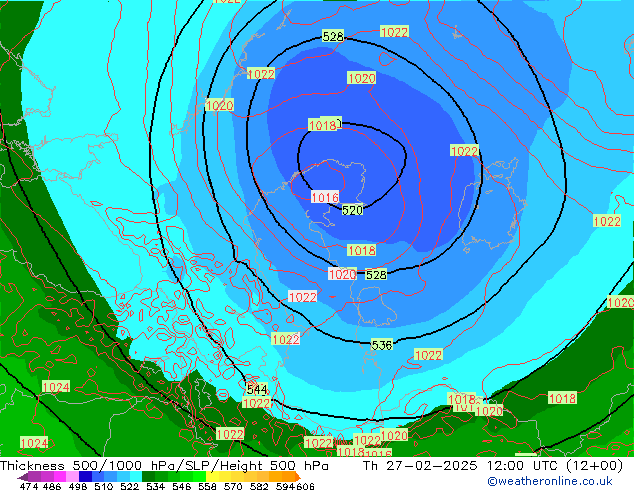Image resolution: width=634 pixels, height=490 pixels.
Task: Click the legend value 570
Action: coord(233,486)
